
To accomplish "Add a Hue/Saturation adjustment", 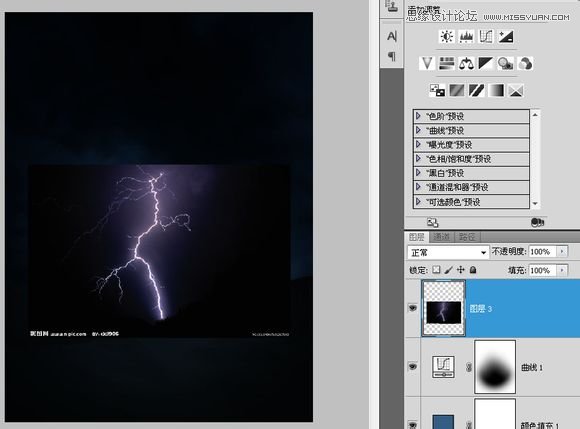I will click(x=446, y=63).
